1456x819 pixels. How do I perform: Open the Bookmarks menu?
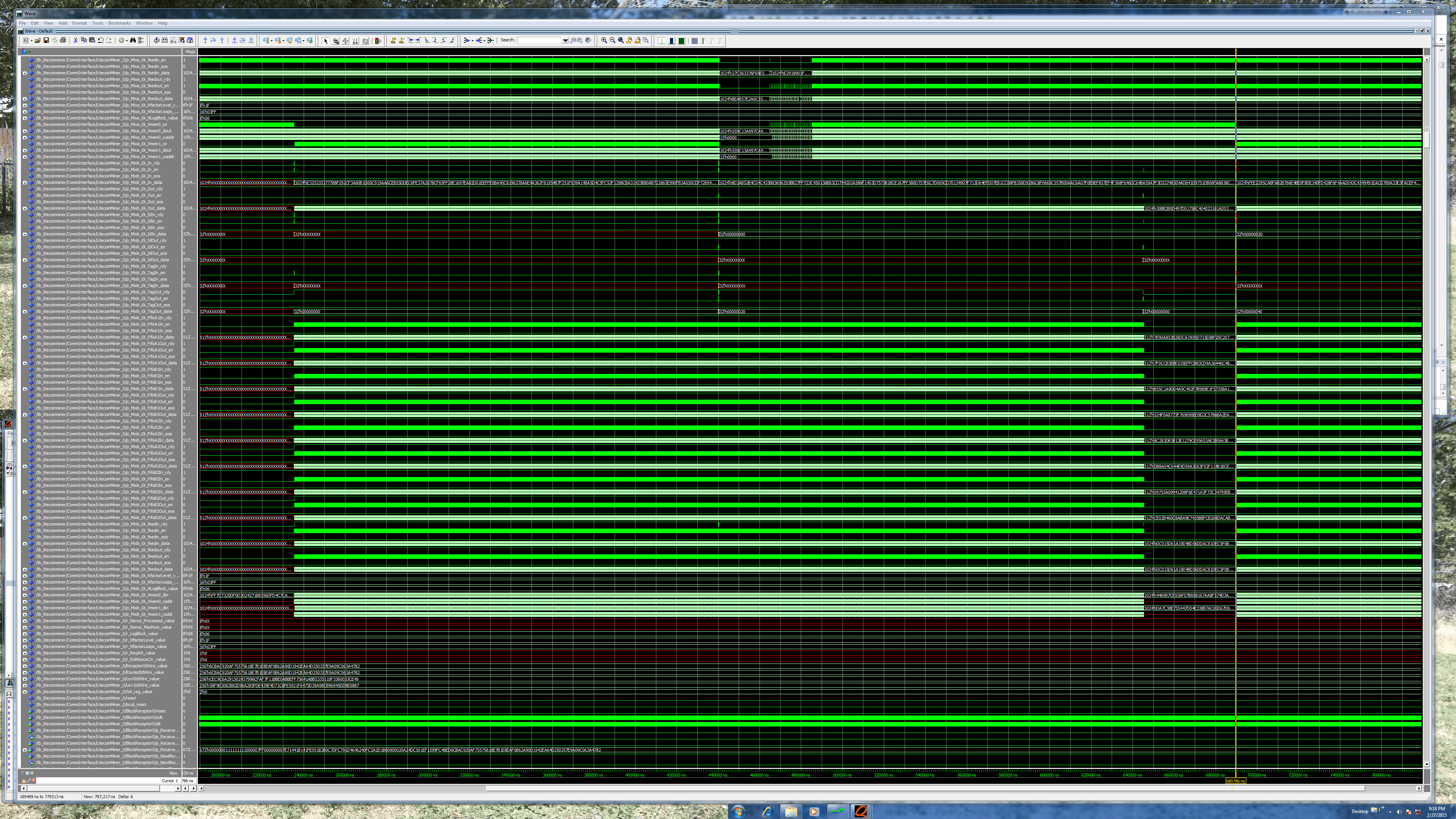[119, 23]
